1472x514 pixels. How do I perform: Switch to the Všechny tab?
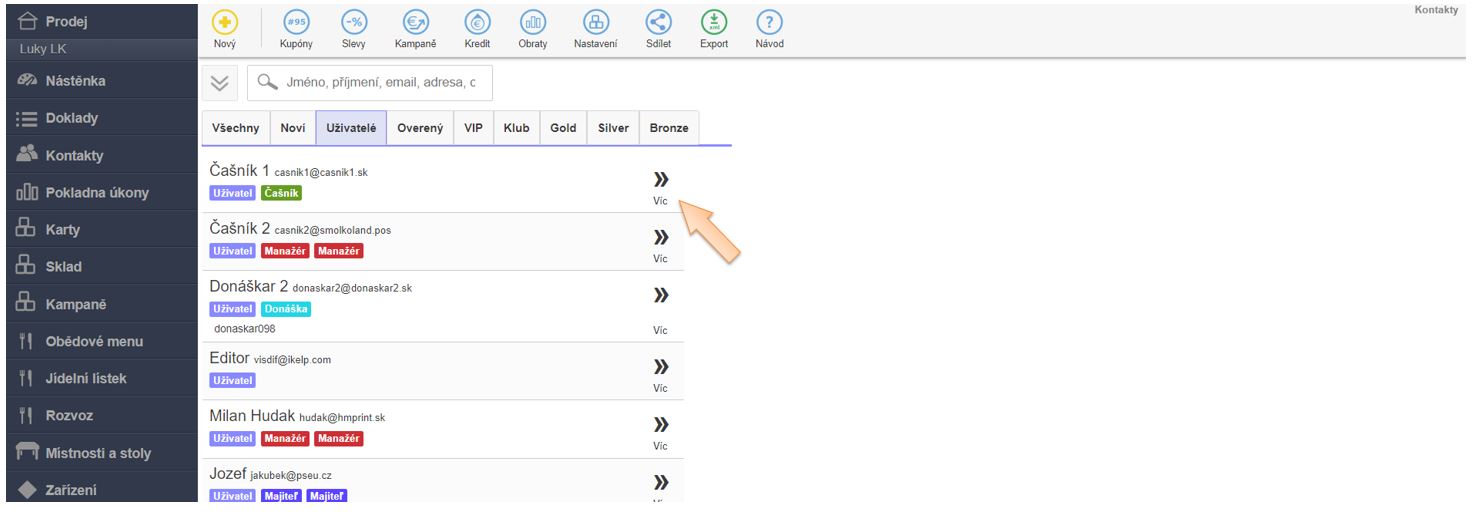(x=236, y=128)
